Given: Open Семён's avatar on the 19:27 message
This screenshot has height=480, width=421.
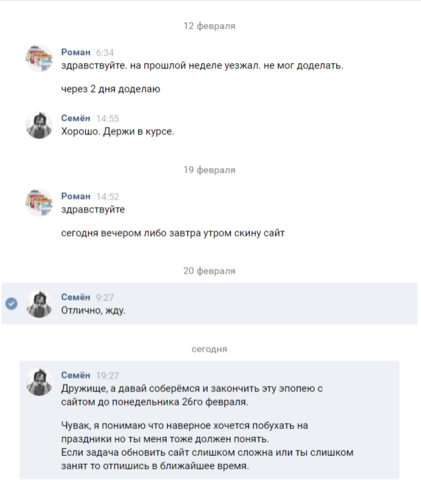Looking at the screenshot, I should (x=39, y=382).
